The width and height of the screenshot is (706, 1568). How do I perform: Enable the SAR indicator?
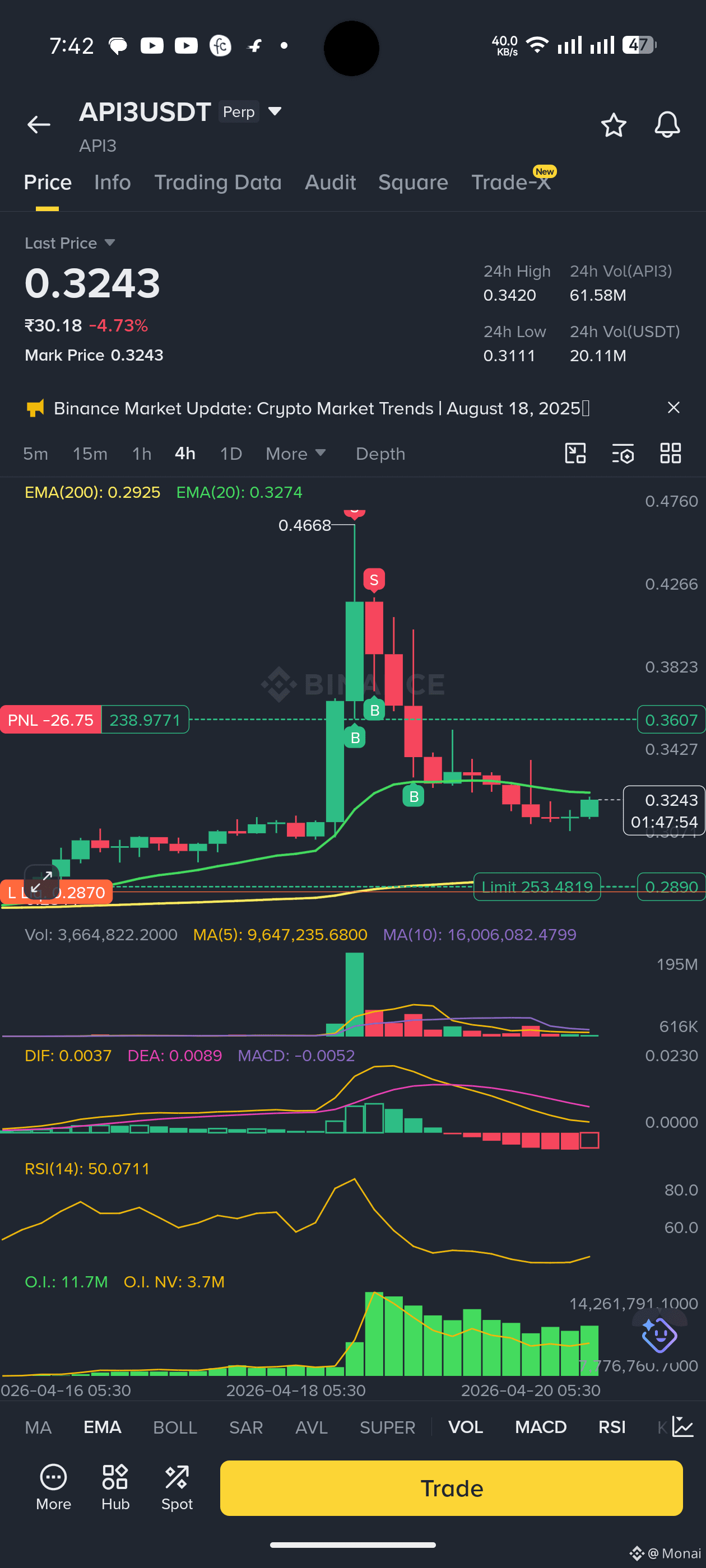pyautogui.click(x=246, y=1427)
